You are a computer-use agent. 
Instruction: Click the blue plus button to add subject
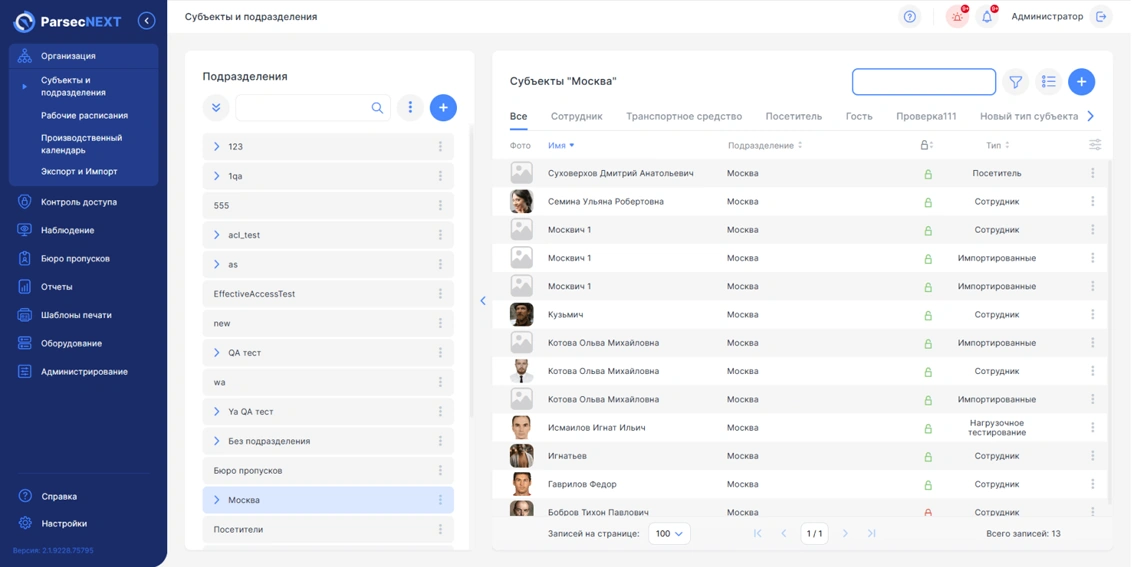tap(1081, 82)
